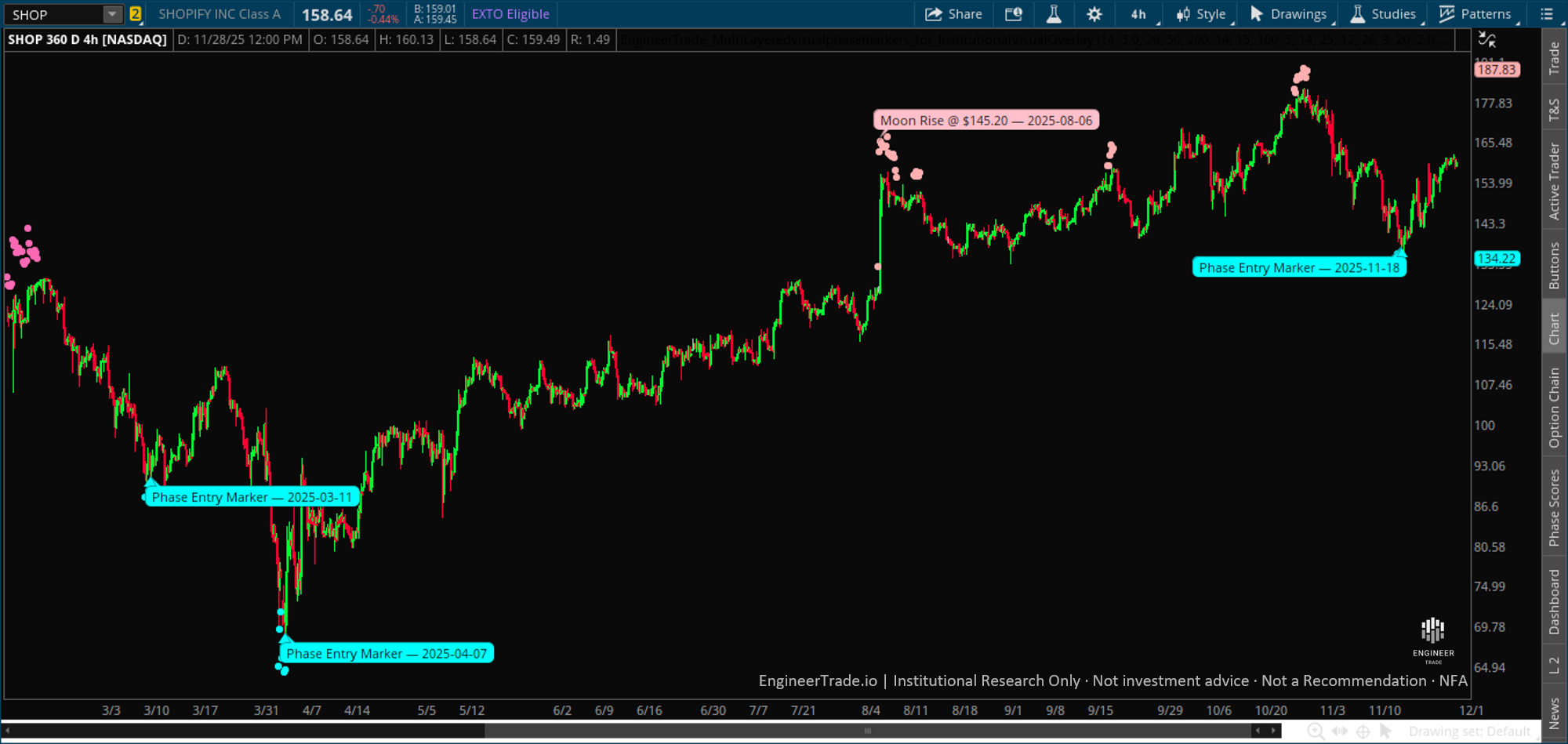The height and width of the screenshot is (744, 1568).
Task: Open the flask Edit Studies icon
Action: click(x=1054, y=14)
